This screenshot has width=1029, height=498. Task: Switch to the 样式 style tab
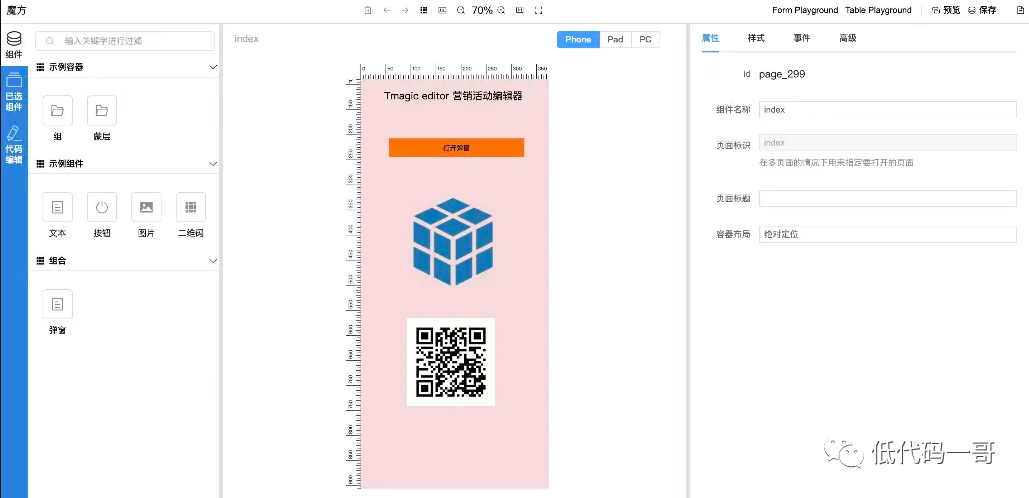pos(756,38)
